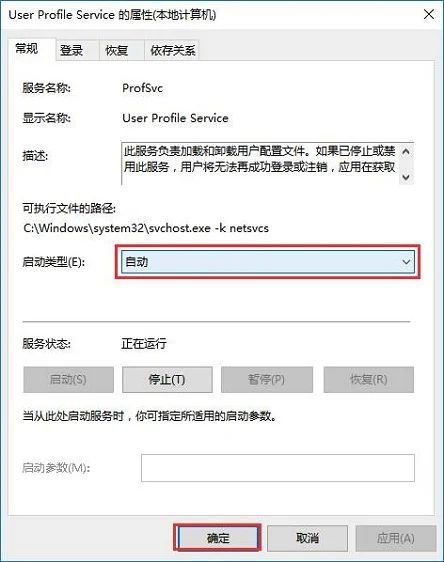
Task: Close the properties dialog window
Action: [x=429, y=15]
